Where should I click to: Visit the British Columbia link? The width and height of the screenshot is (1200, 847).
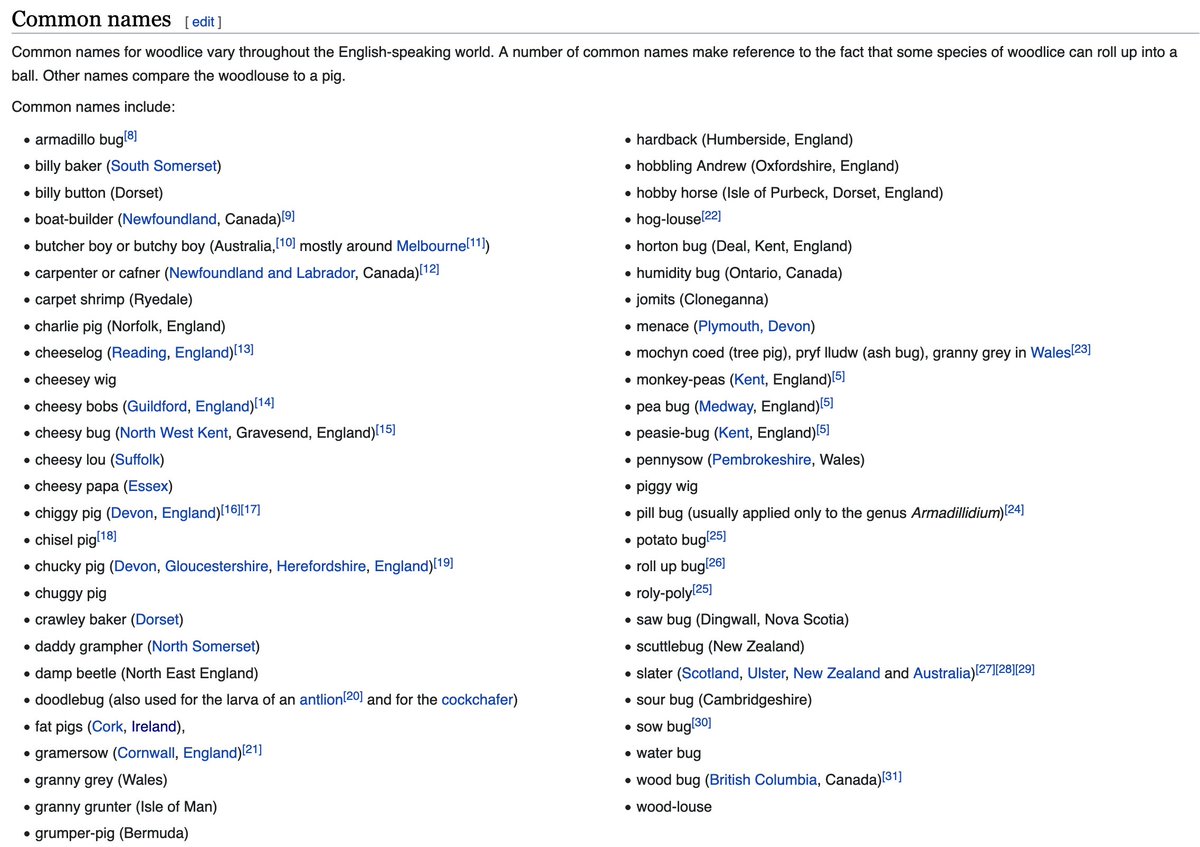pos(763,780)
